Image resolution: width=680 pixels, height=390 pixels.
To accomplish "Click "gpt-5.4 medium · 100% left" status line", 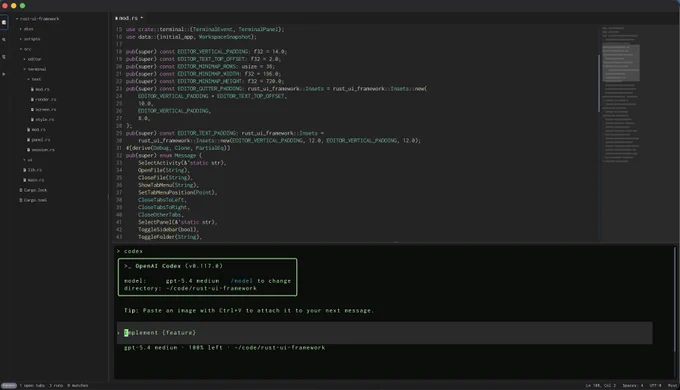I will pos(224,347).
